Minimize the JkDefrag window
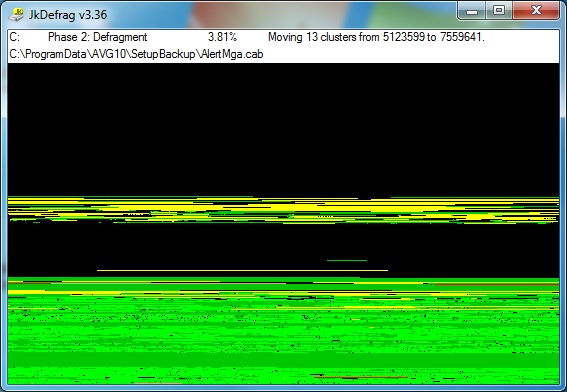Viewport: 567px width, 392px height. pyautogui.click(x=472, y=10)
